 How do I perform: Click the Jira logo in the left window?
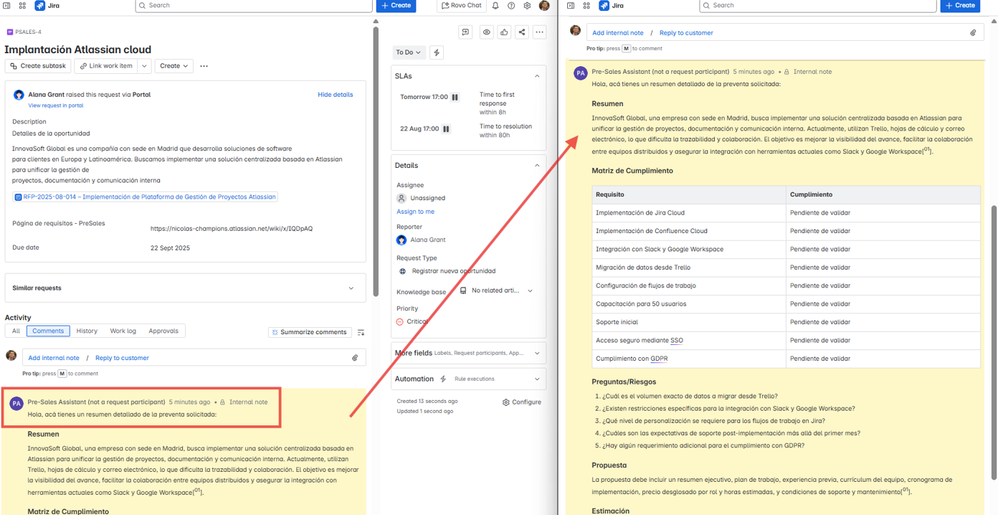tap(47, 5)
